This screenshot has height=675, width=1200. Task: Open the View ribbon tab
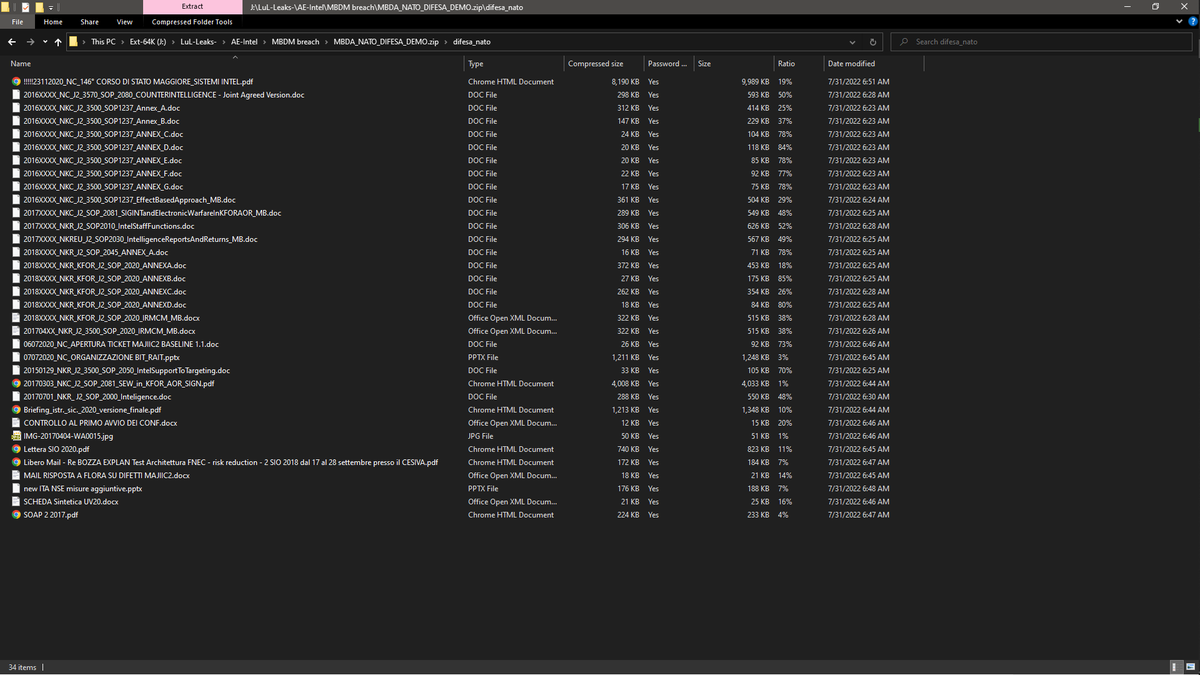pos(124,21)
